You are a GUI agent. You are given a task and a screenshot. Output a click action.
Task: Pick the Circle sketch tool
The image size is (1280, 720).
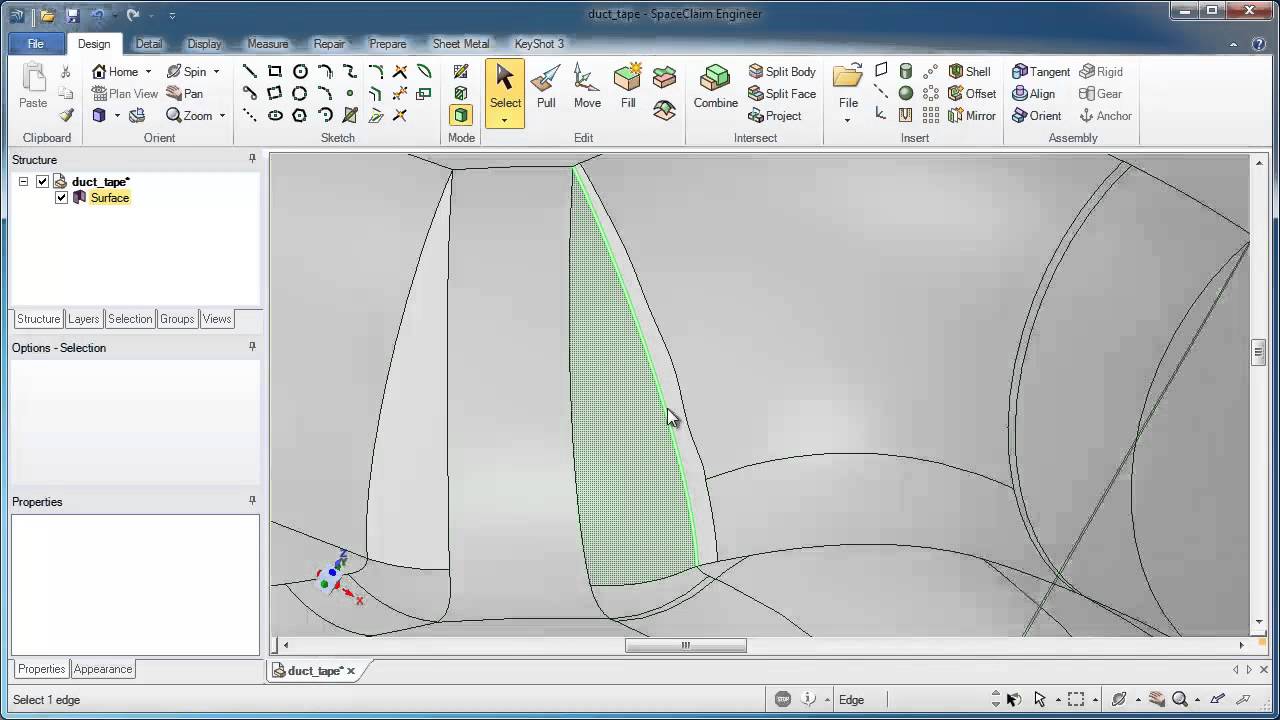coord(300,71)
